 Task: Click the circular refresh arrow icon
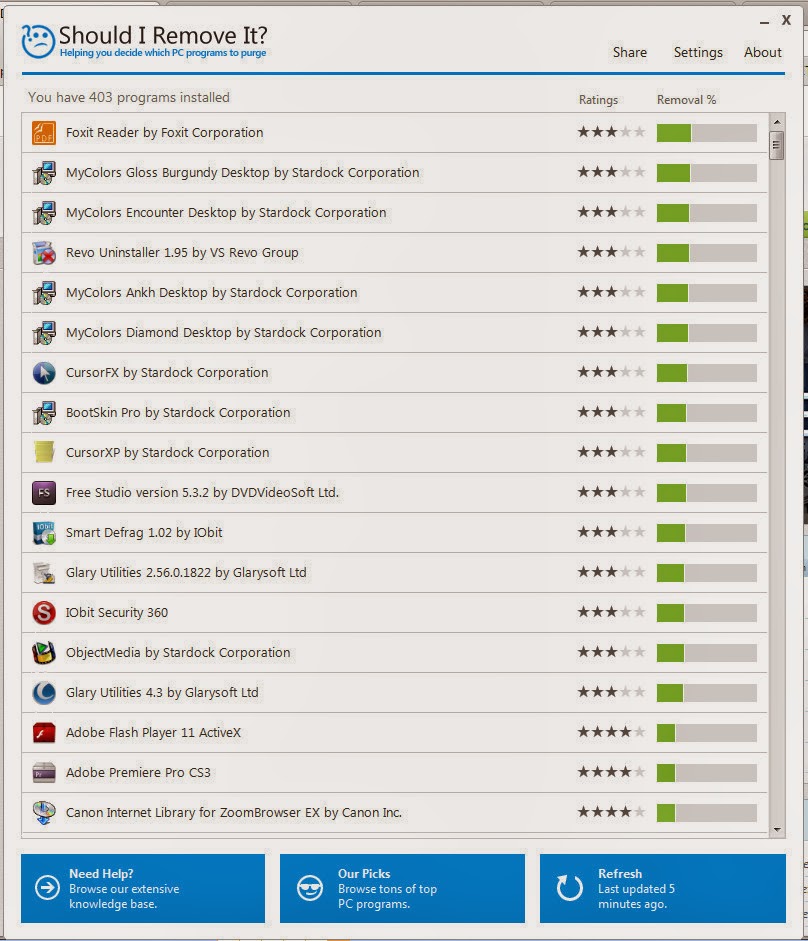click(569, 888)
